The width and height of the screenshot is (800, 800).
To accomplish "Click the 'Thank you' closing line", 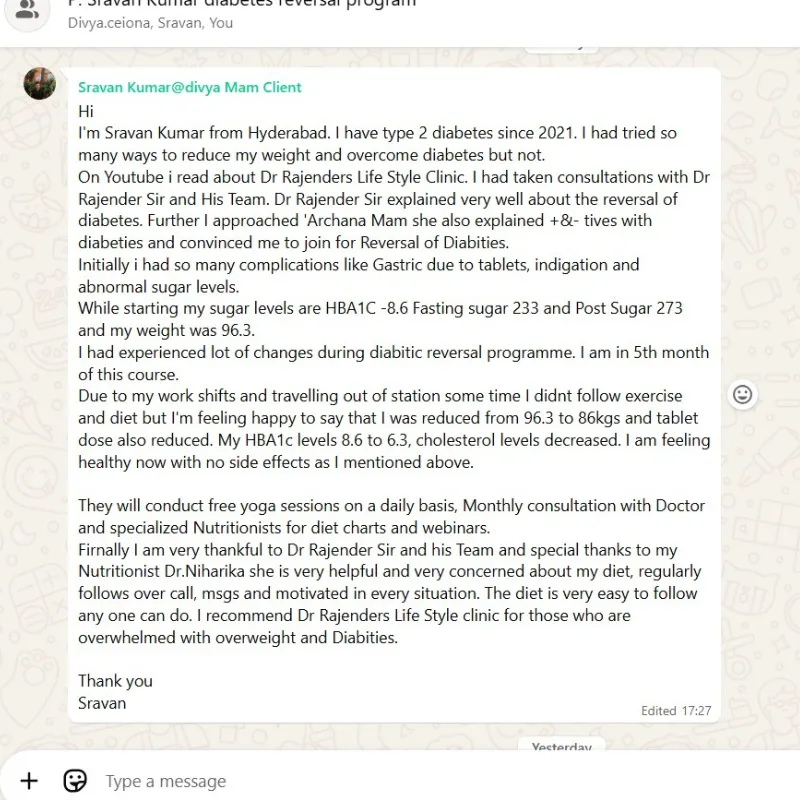I will (116, 681).
